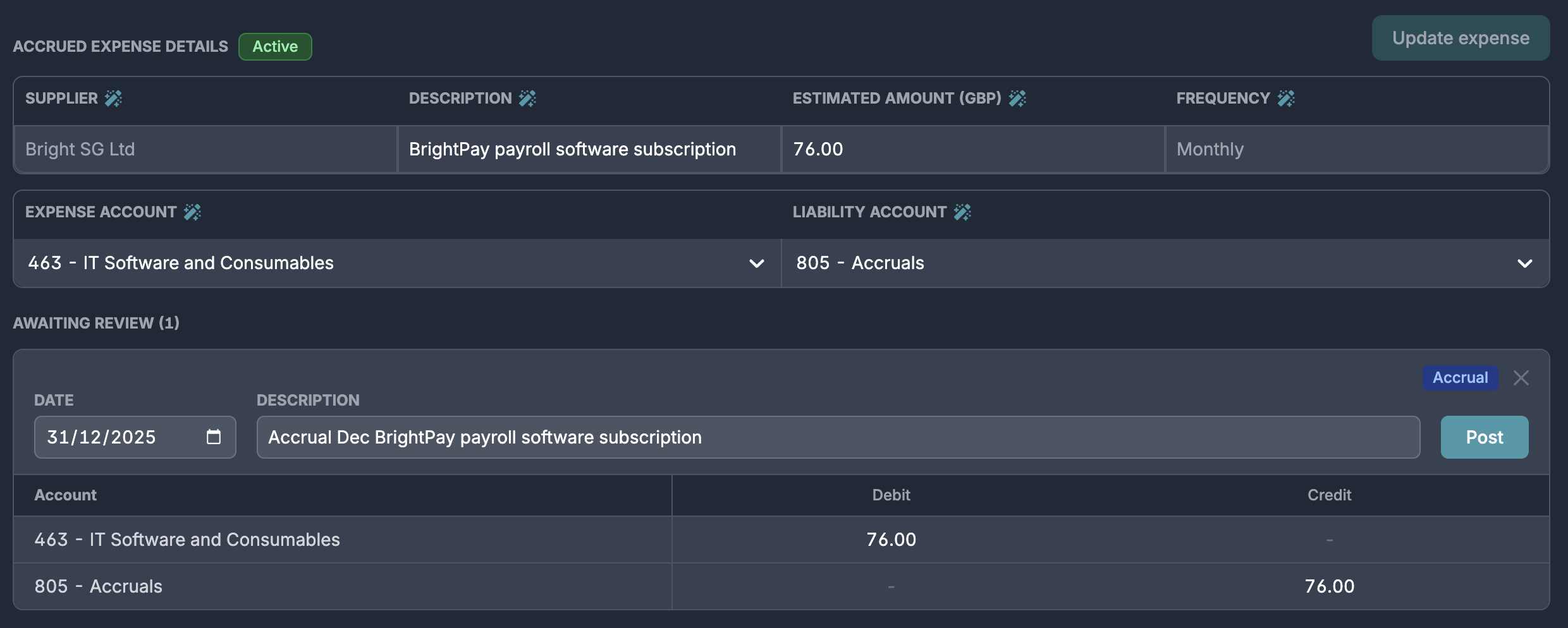The image size is (1568, 628).
Task: Open the Liability Account dropdown
Action: point(1165,263)
